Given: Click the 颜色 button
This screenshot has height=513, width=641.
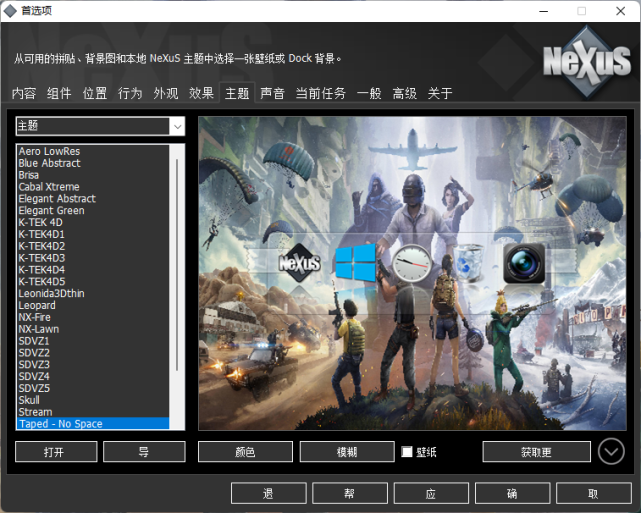Looking at the screenshot, I should coord(245,452).
